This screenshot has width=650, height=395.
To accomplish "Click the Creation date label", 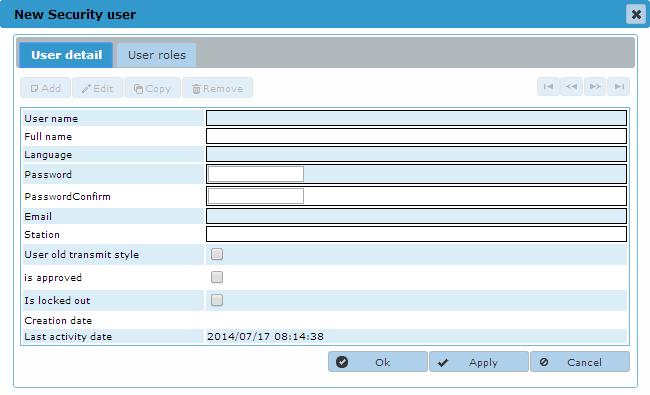I will (x=58, y=320).
